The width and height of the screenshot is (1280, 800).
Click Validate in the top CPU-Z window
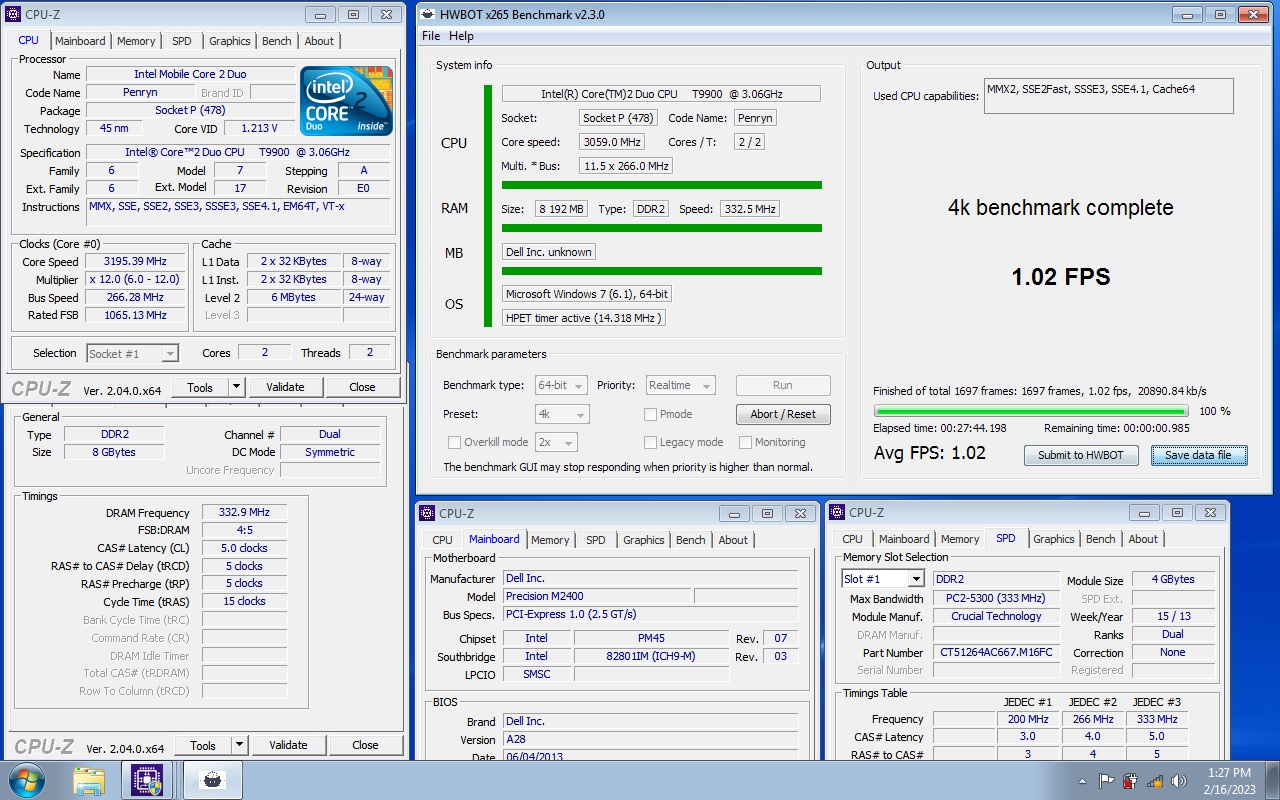coord(285,387)
